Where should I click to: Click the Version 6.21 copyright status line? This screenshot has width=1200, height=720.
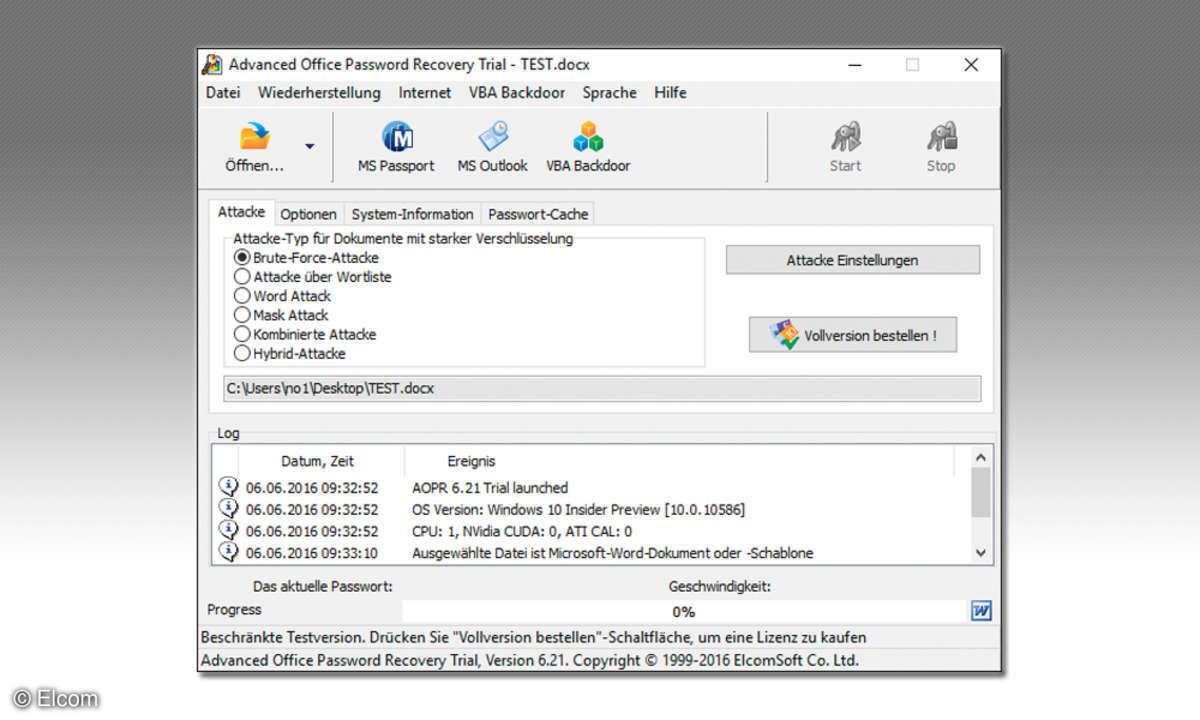pos(530,660)
